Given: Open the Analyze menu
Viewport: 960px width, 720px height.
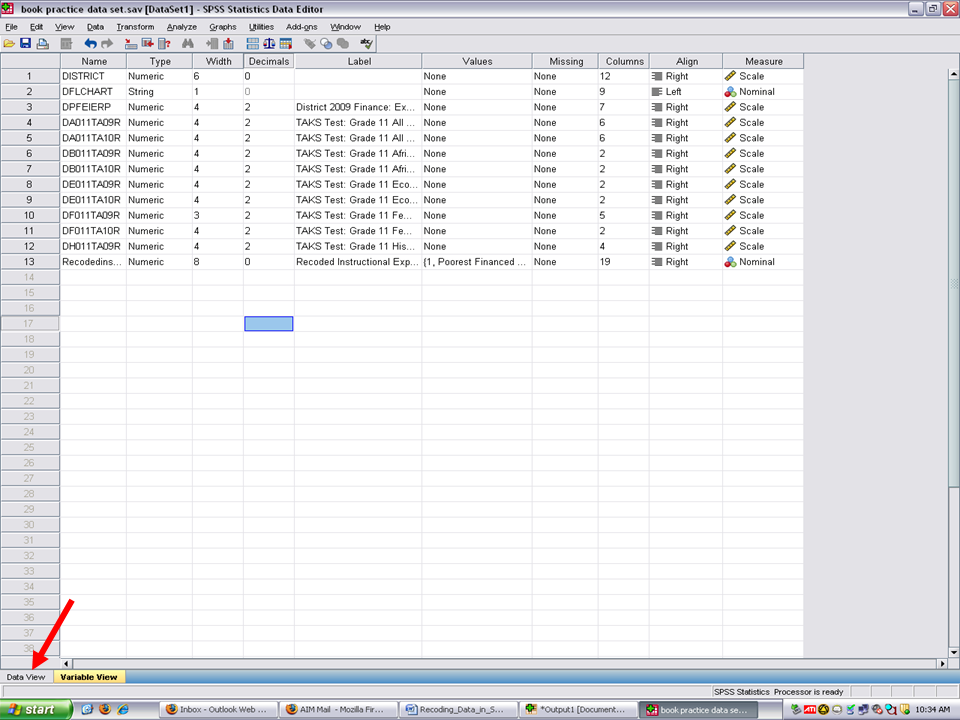Looking at the screenshot, I should click(182, 27).
